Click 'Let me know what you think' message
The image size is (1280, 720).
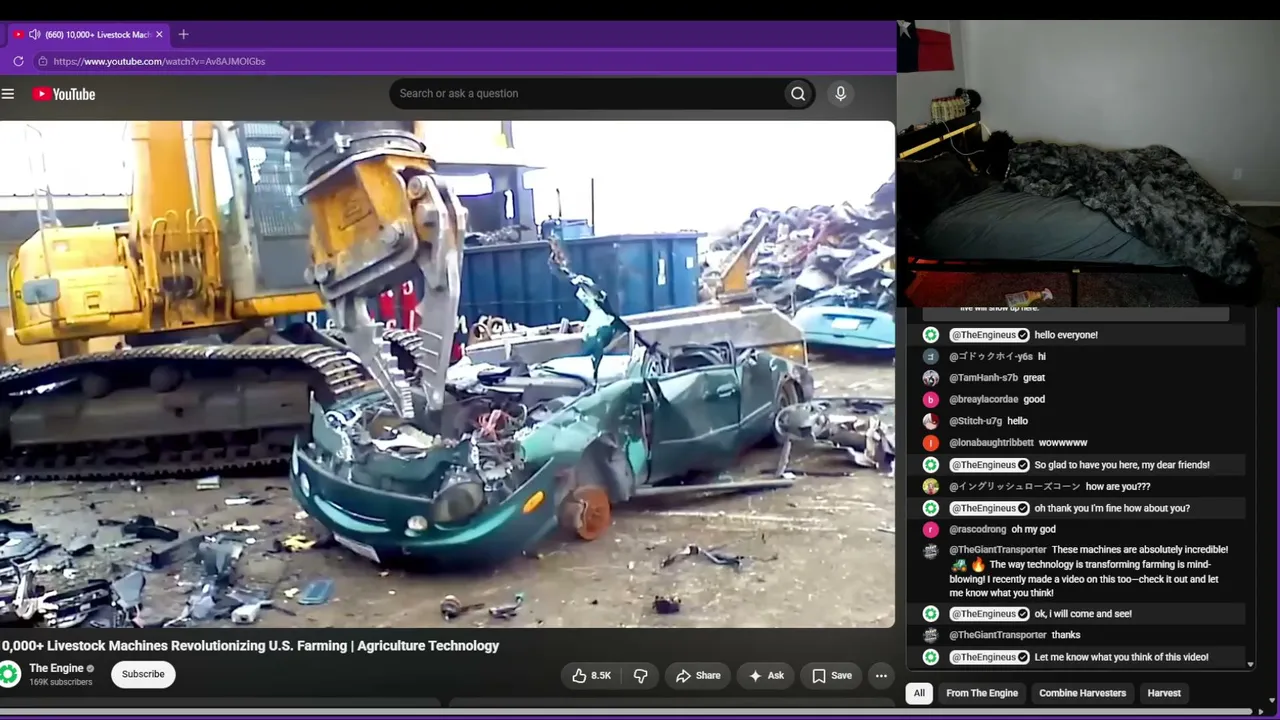[x=1122, y=657]
